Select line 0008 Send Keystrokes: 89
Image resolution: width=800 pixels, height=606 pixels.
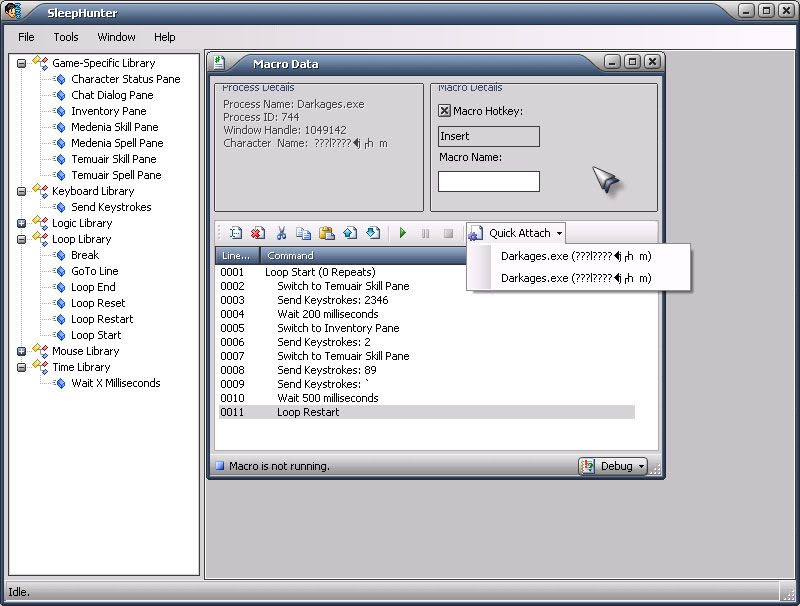[427, 370]
